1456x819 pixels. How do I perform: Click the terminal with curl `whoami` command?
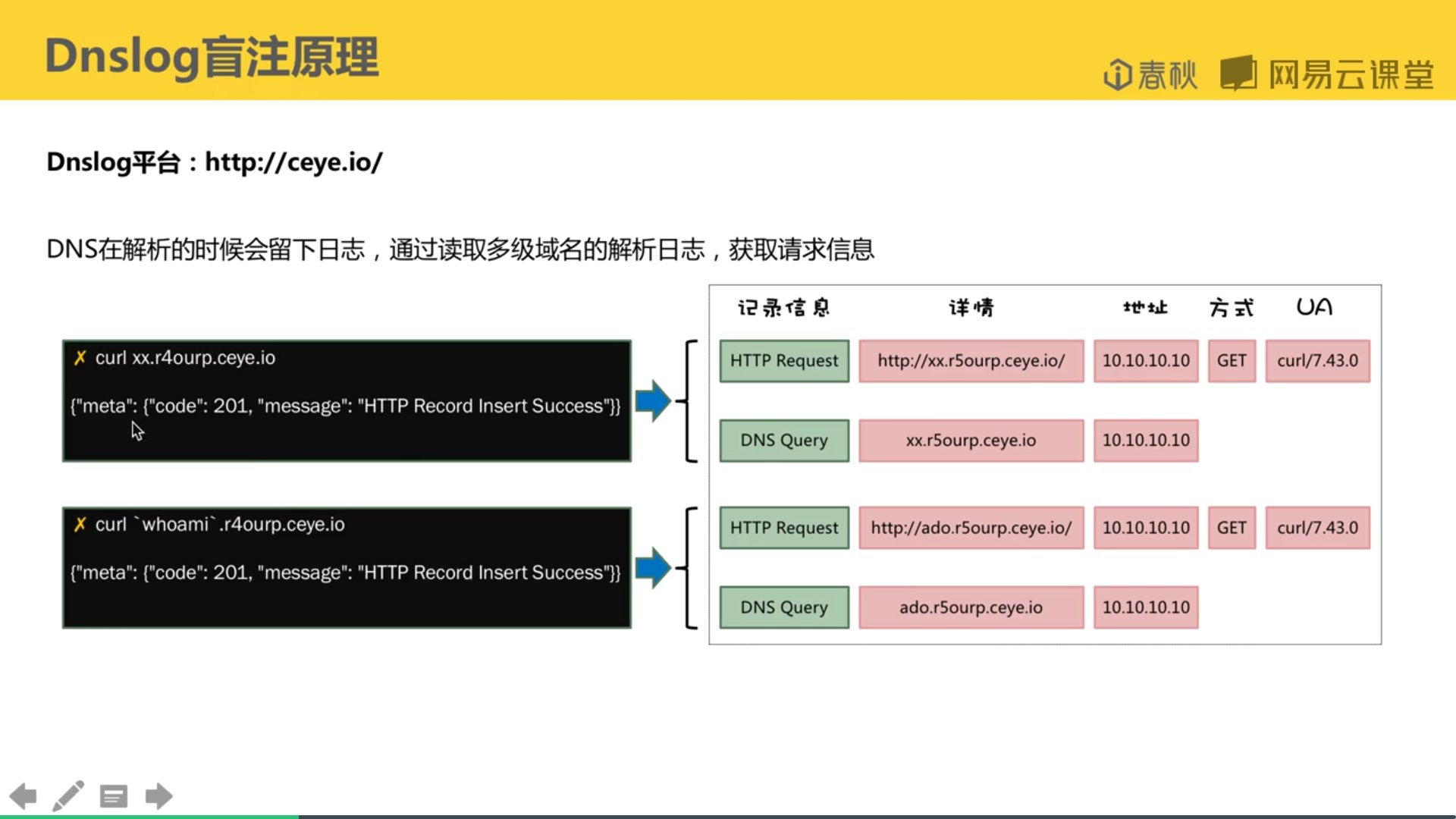click(x=347, y=567)
